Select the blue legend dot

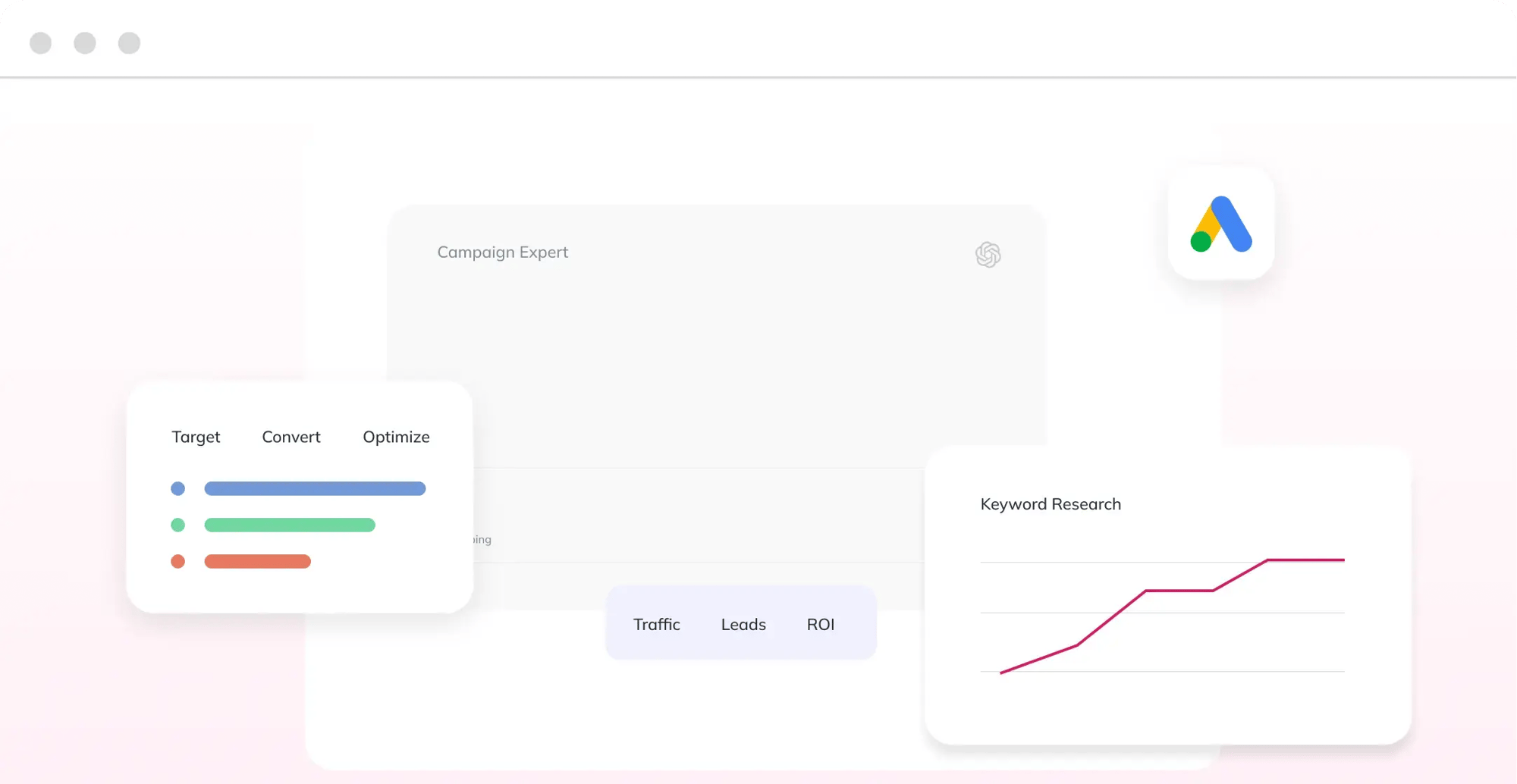tap(178, 489)
